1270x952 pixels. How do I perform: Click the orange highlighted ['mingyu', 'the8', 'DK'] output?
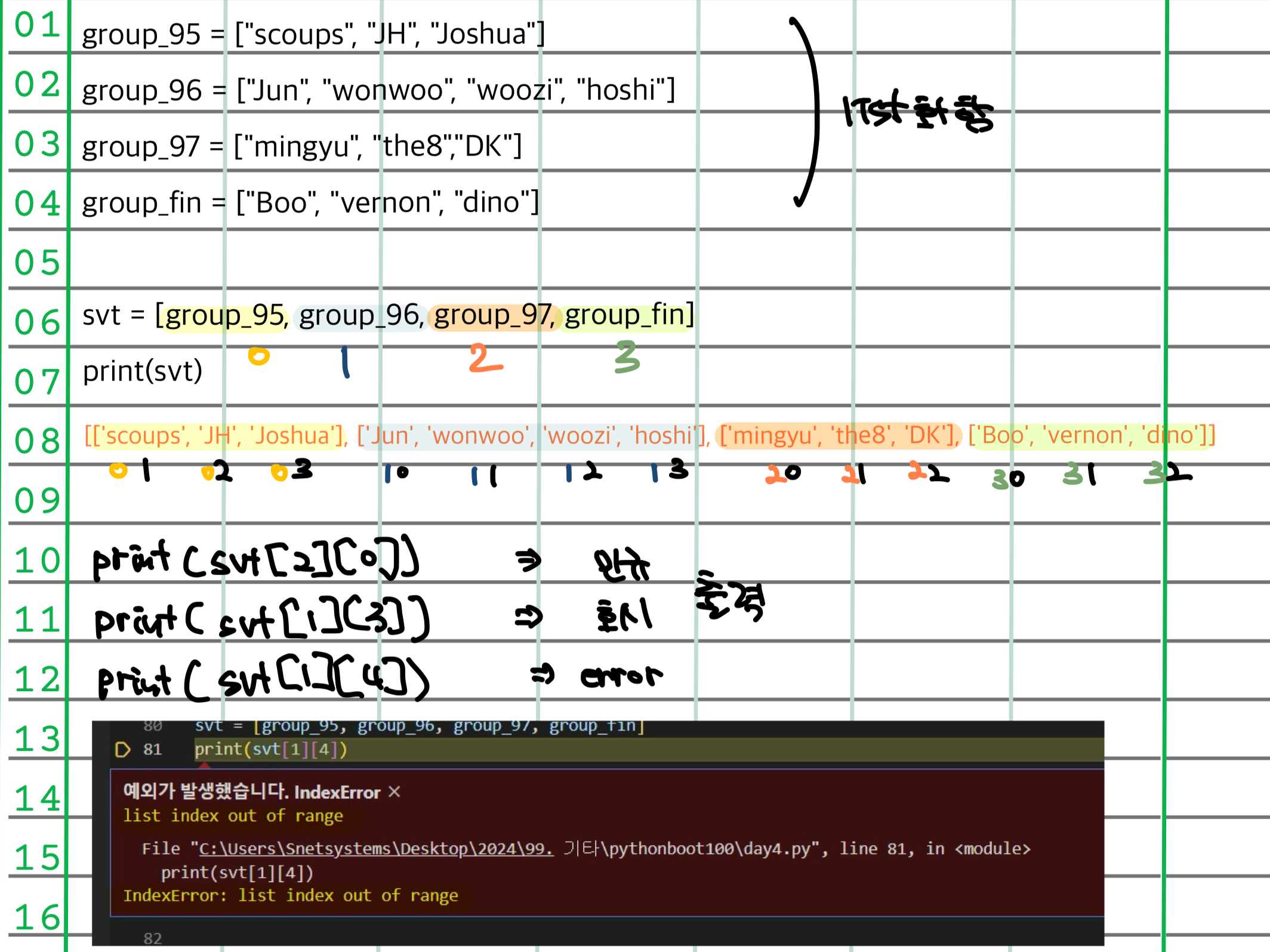tap(838, 436)
